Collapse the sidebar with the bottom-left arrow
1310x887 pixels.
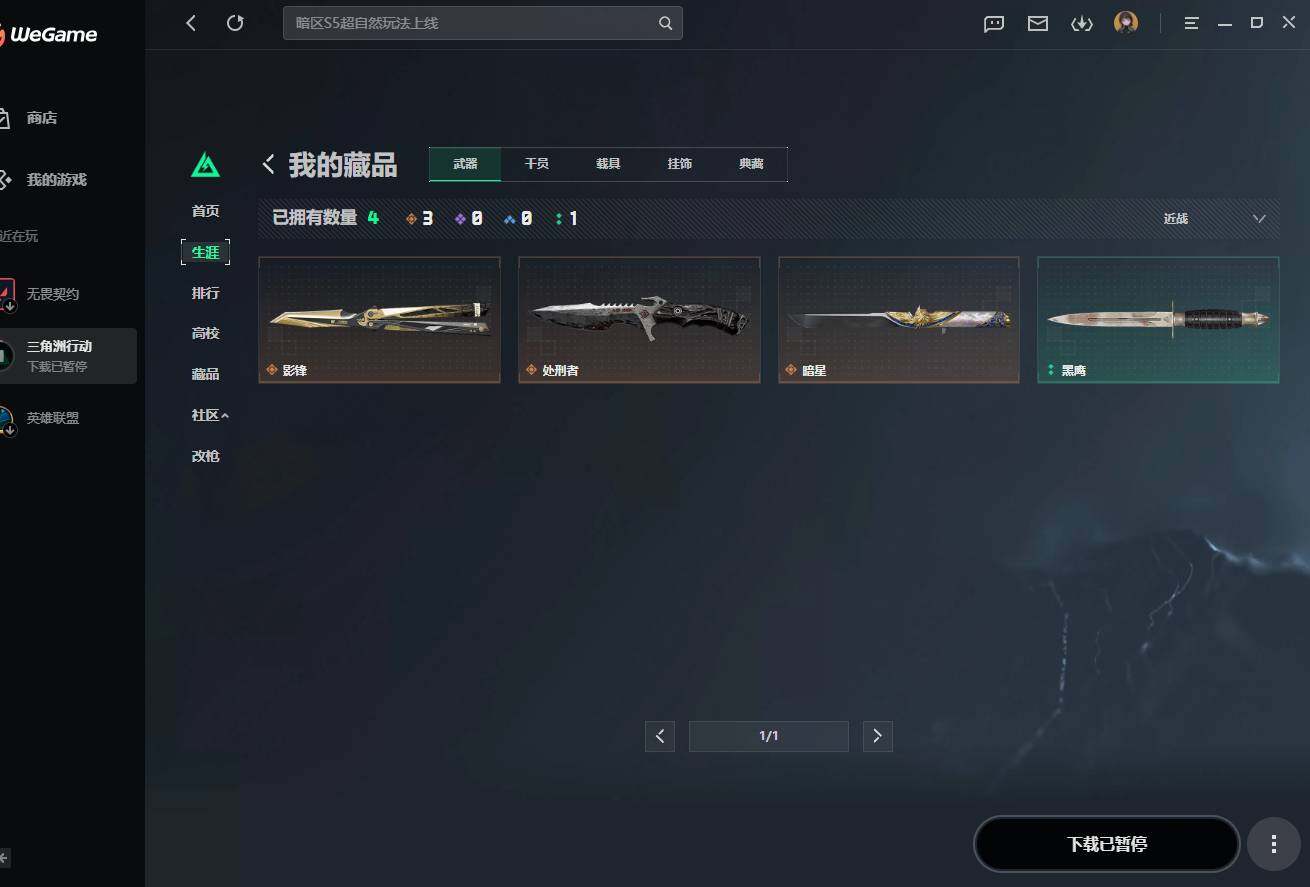[4, 857]
